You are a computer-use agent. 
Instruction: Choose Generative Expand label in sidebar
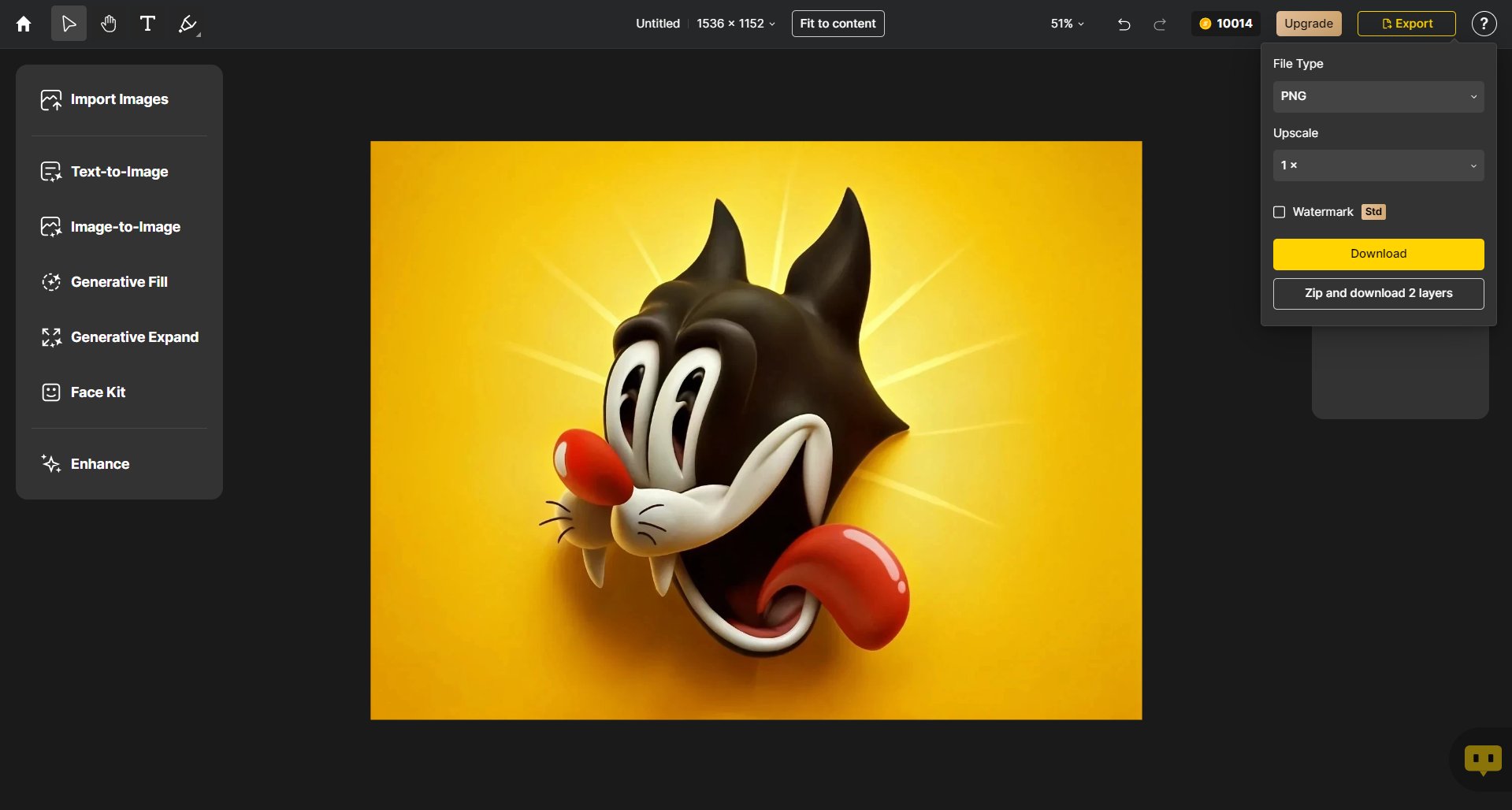click(x=135, y=337)
